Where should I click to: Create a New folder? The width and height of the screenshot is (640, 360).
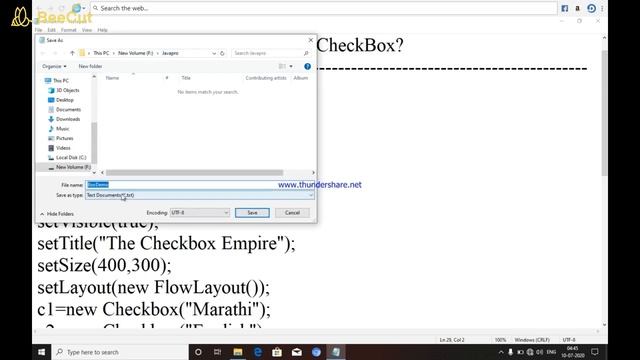[90, 66]
